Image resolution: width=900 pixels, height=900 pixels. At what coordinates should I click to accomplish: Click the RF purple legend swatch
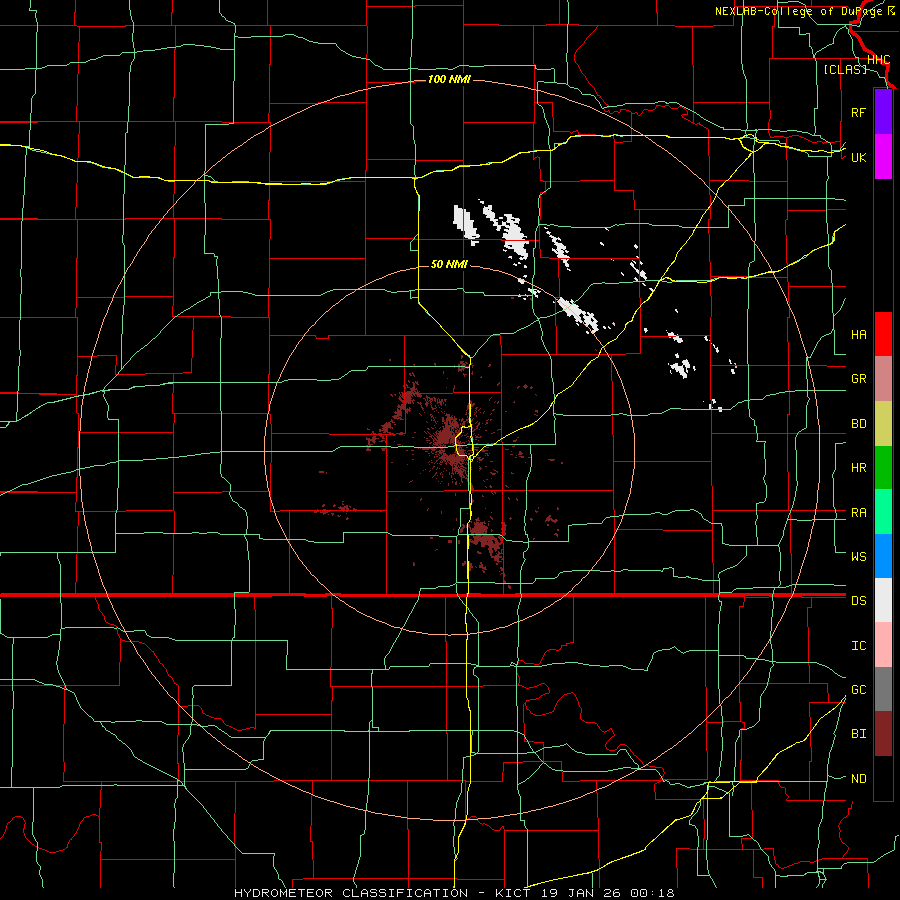883,112
